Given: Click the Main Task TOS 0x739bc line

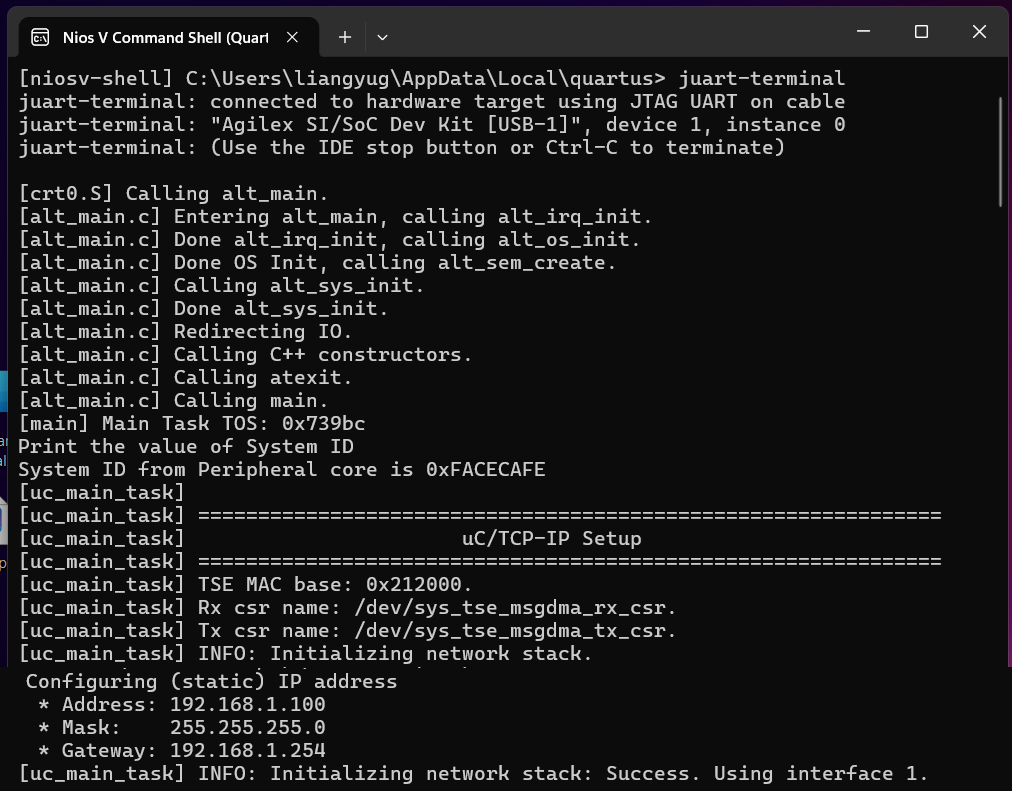Looking at the screenshot, I should pyautogui.click(x=192, y=423).
